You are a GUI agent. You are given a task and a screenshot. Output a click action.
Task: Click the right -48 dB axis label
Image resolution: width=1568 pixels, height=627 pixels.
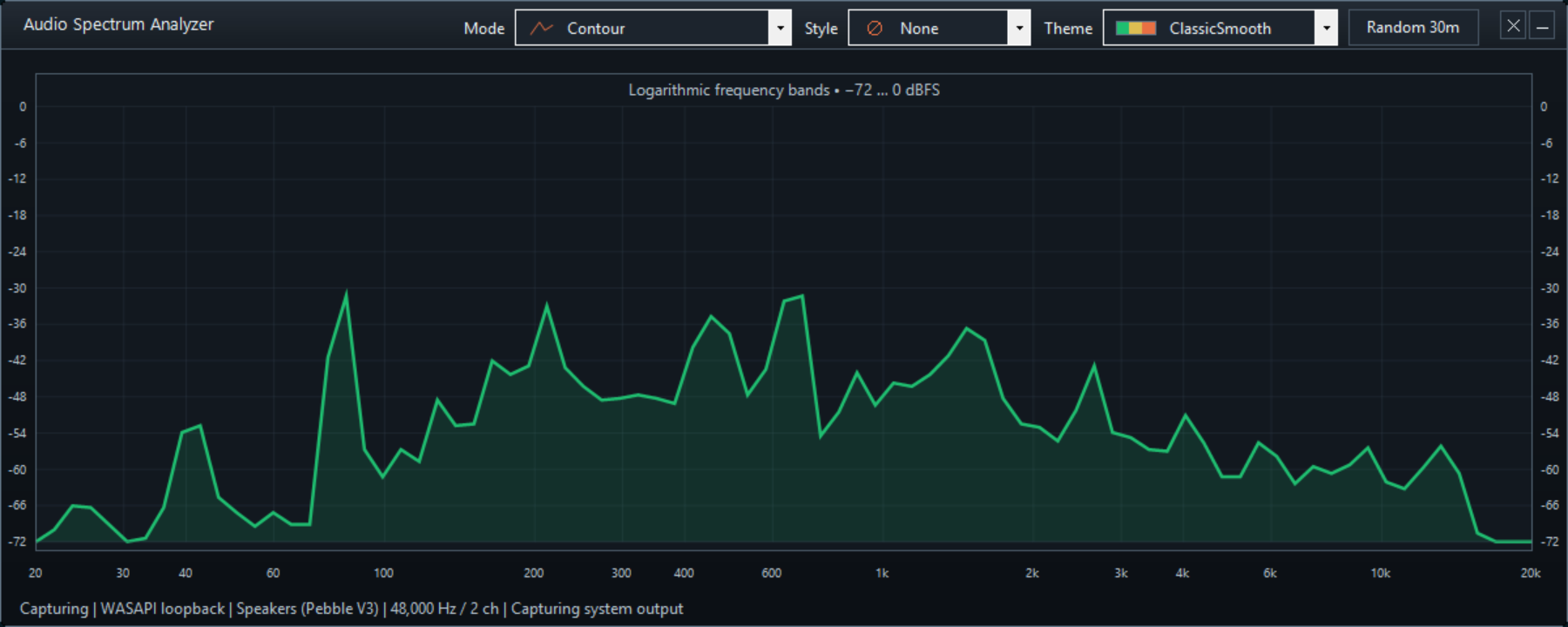point(1550,396)
